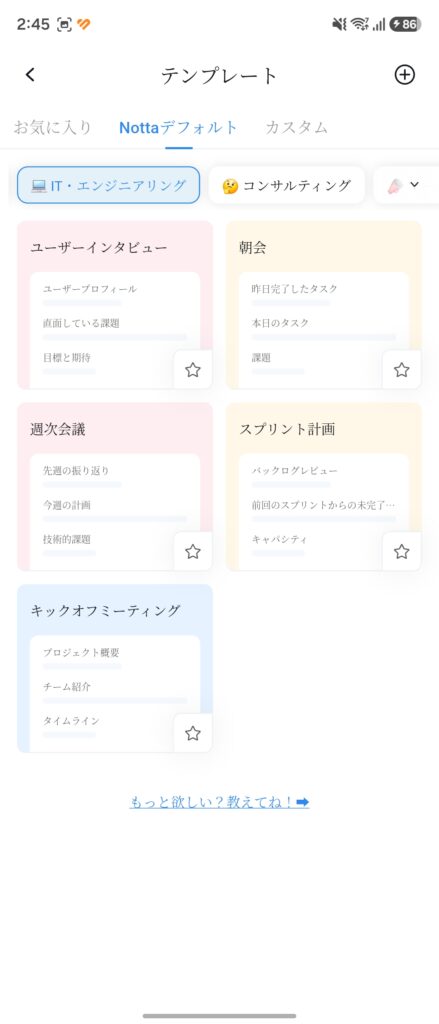The width and height of the screenshot is (439, 1024).
Task: Star the 朝会 template
Action: (x=402, y=370)
